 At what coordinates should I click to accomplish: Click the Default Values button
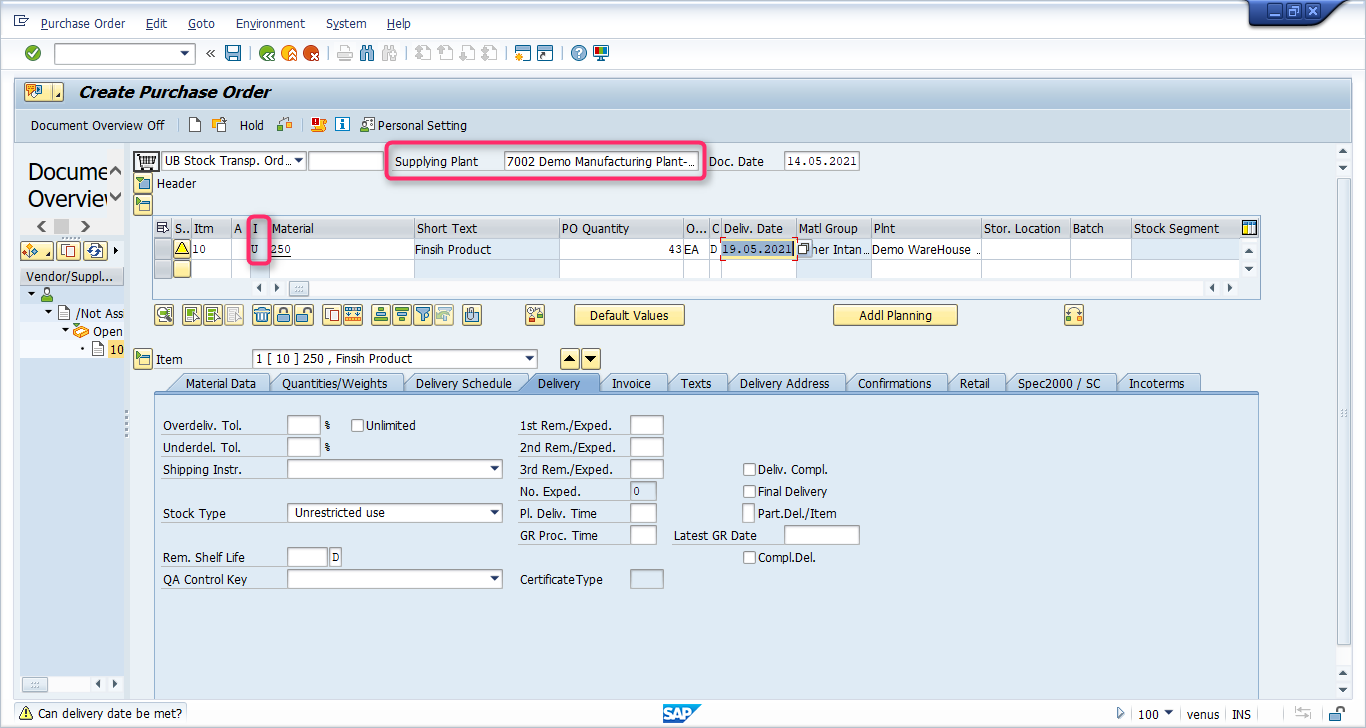click(629, 315)
